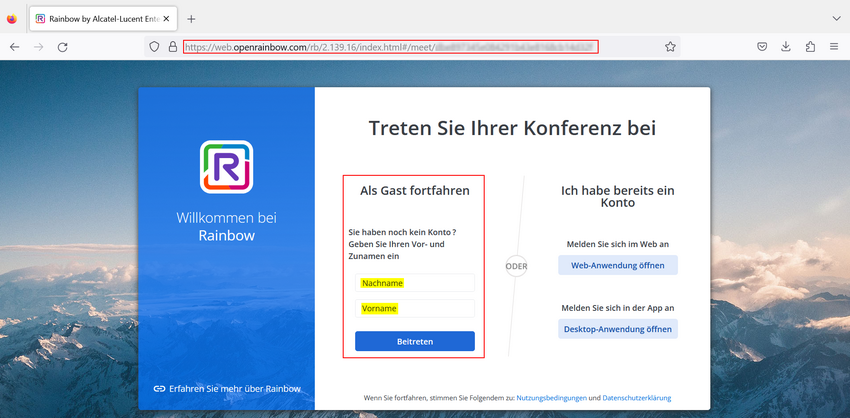
Task: Open the tracking protection shield icon
Action: [154, 47]
